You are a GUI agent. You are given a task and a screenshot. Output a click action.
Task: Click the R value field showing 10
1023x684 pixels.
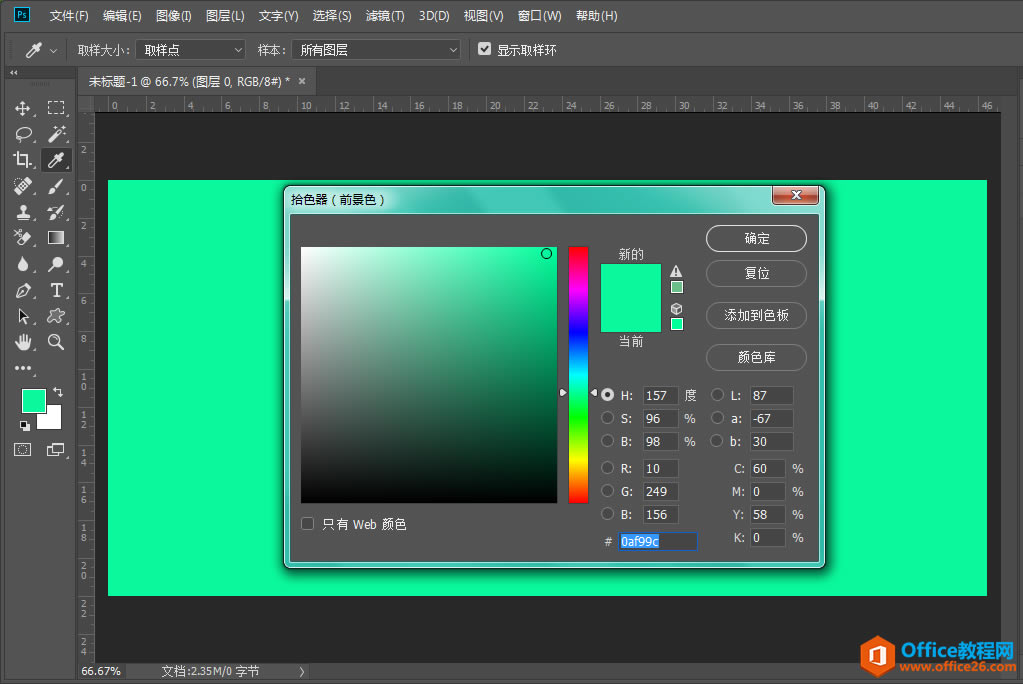(x=660, y=468)
